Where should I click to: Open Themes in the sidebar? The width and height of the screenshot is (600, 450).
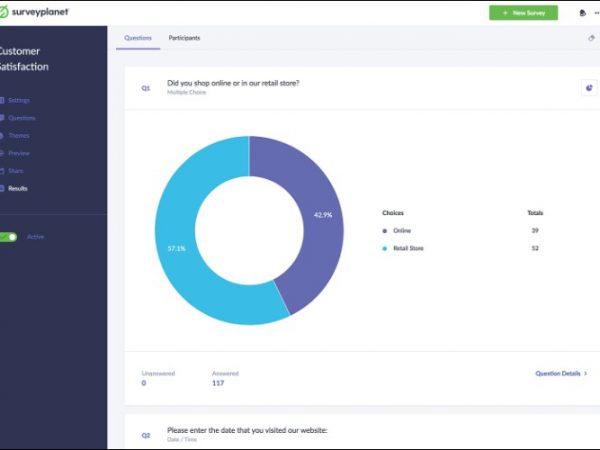tap(19, 135)
